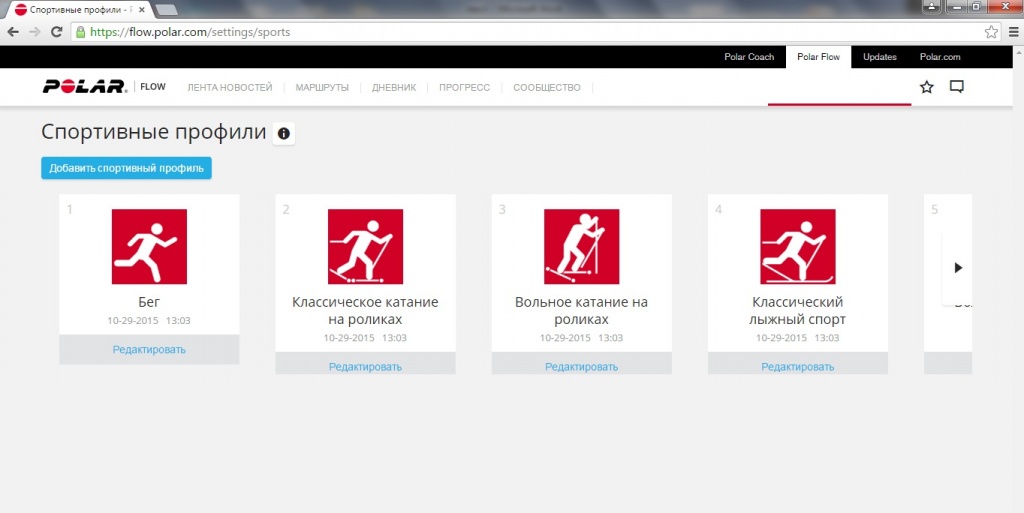Click the green padlock security icon
Viewport: 1024px width, 513px height.
pyautogui.click(x=80, y=32)
